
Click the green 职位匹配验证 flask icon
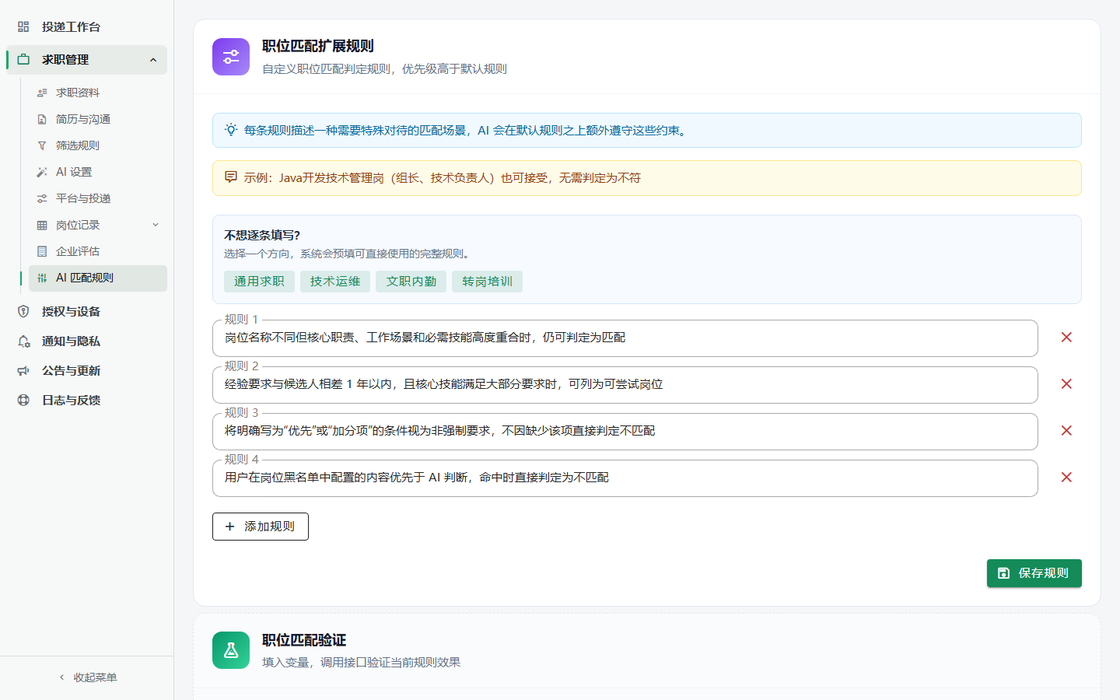(x=231, y=650)
